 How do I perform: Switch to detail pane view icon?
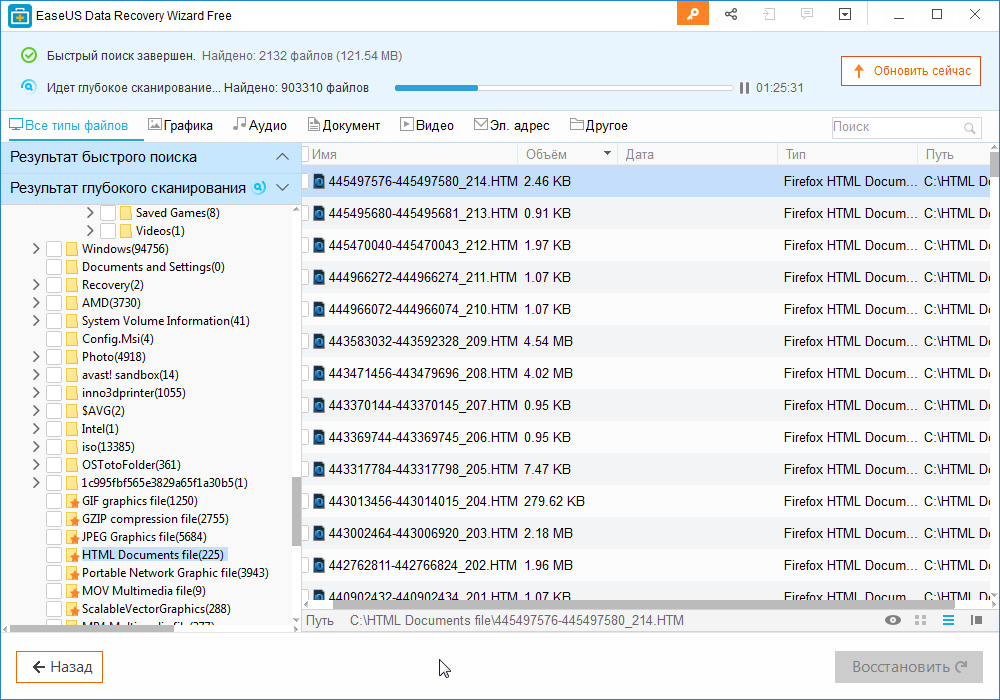point(976,620)
